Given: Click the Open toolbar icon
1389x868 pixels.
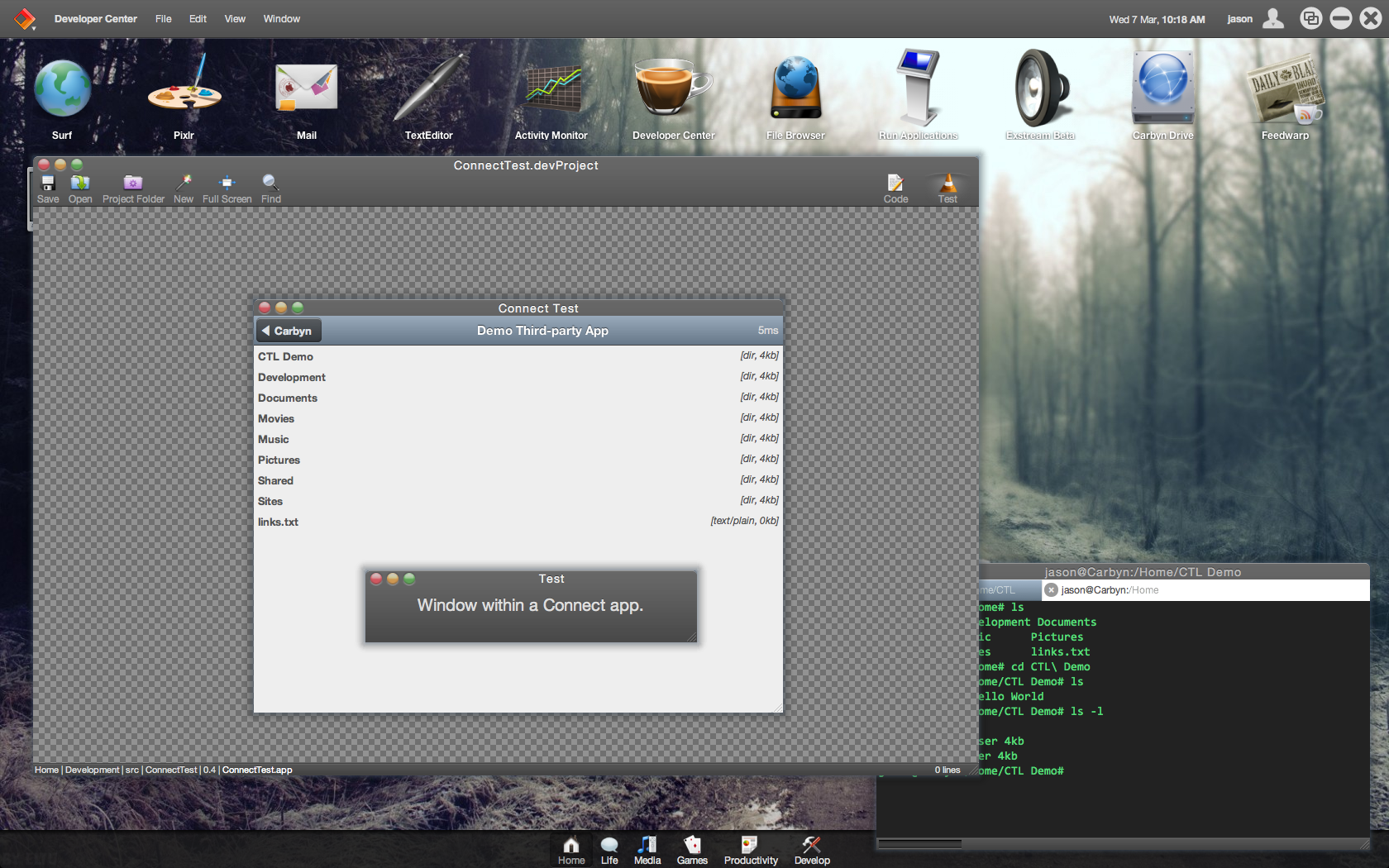Looking at the screenshot, I should coord(80,189).
